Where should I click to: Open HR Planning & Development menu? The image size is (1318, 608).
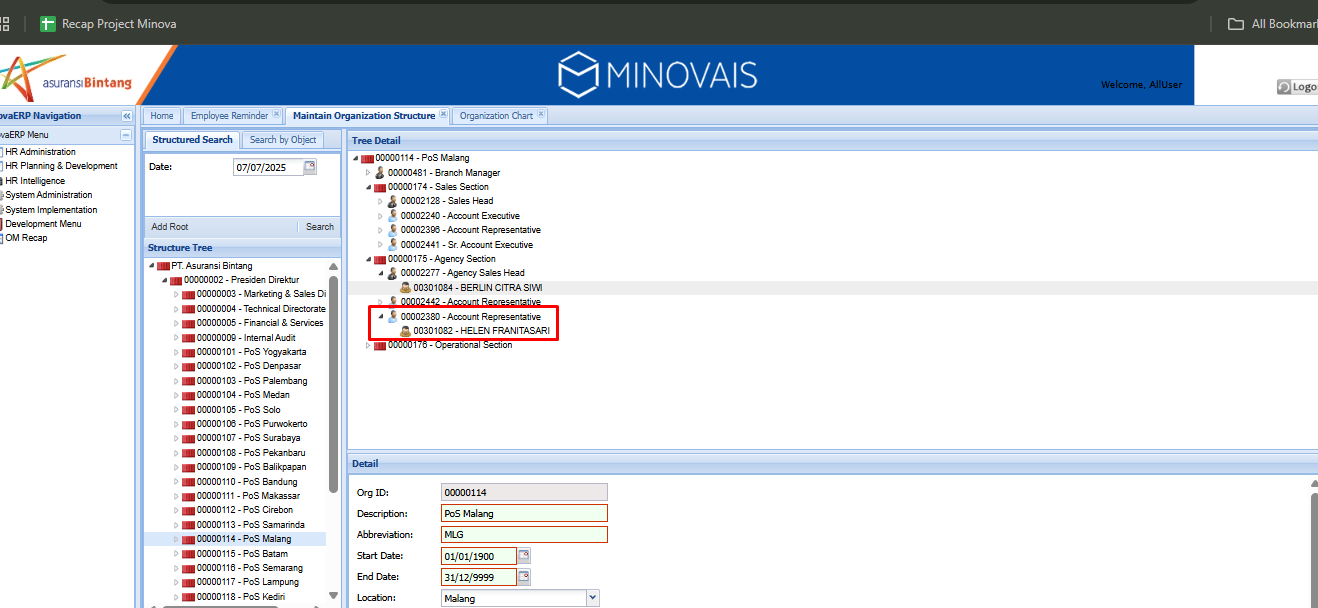pyautogui.click(x=61, y=166)
